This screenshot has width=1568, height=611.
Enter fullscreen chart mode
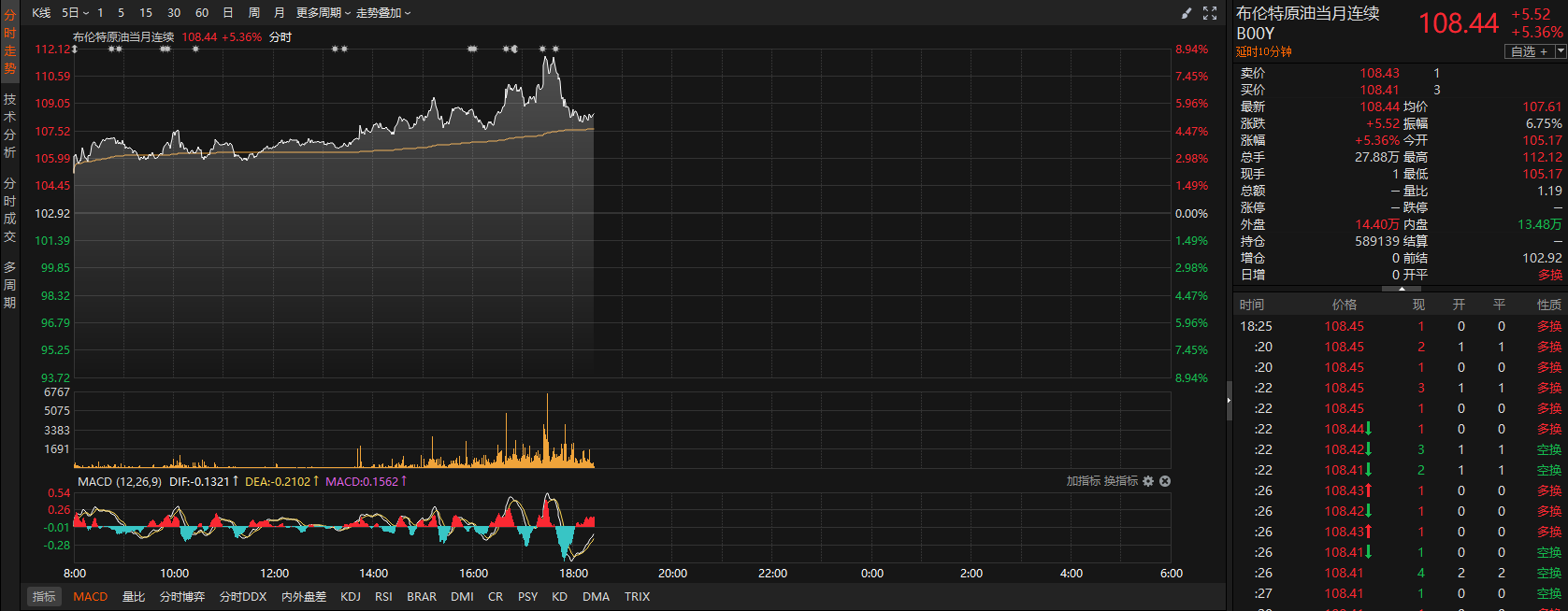tap(1210, 13)
